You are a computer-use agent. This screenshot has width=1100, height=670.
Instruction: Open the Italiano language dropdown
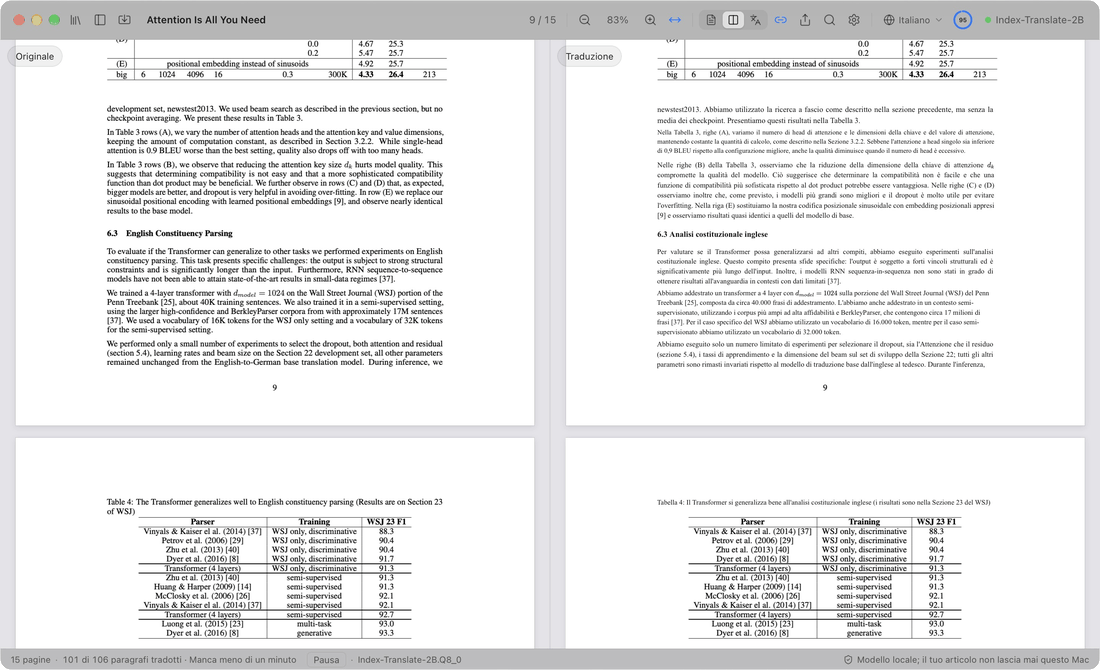[x=913, y=20]
